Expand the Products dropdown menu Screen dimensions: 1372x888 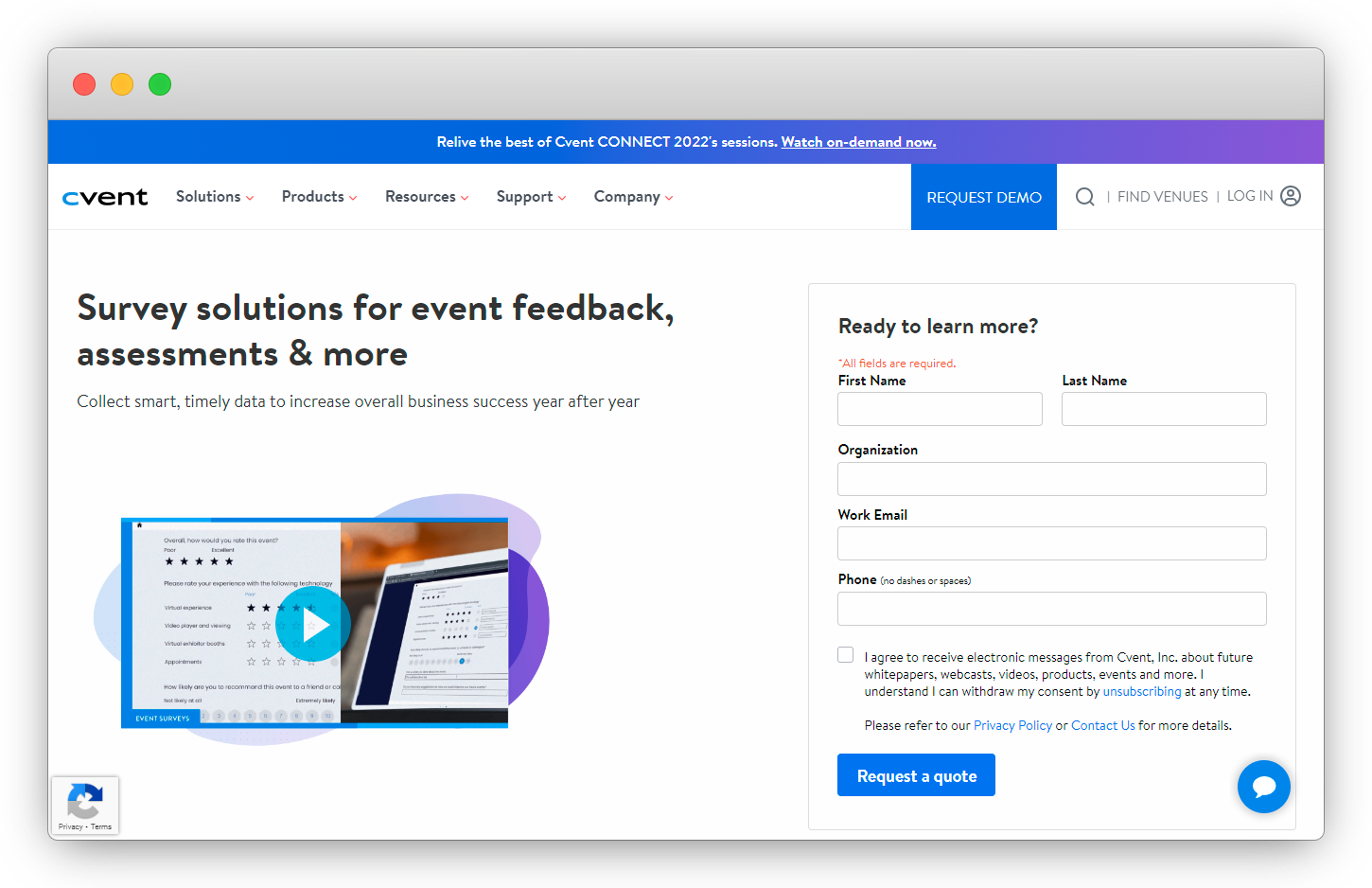click(x=319, y=197)
